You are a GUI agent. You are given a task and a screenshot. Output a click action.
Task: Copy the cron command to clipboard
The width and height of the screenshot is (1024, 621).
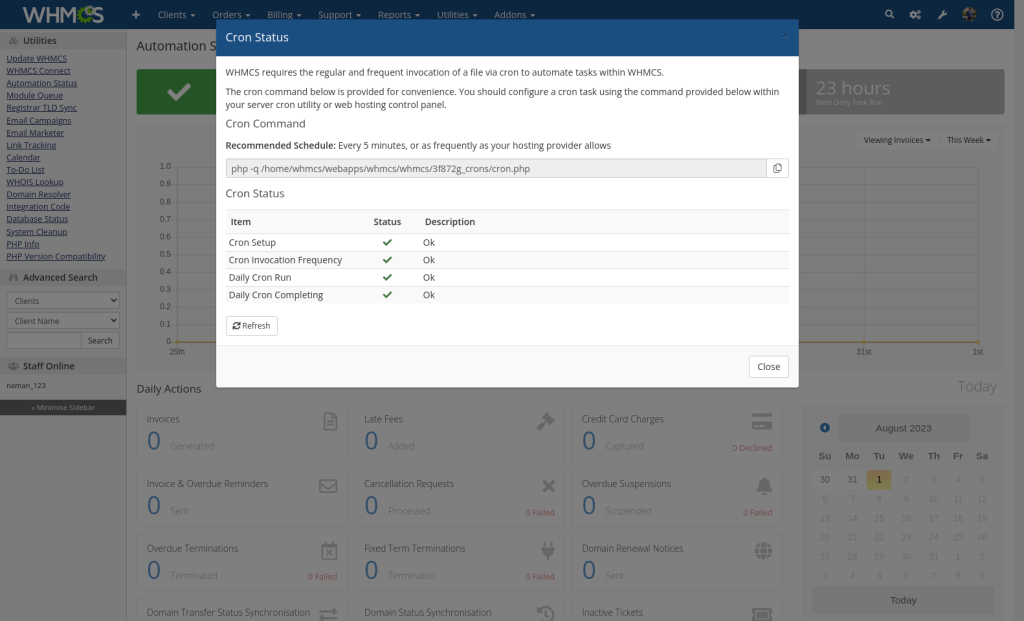(777, 168)
